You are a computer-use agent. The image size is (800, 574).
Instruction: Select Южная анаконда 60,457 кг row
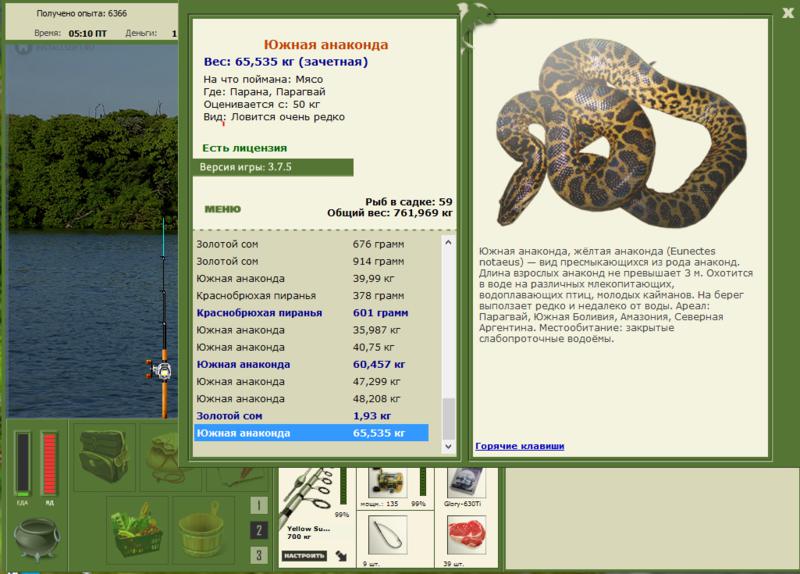coord(311,364)
